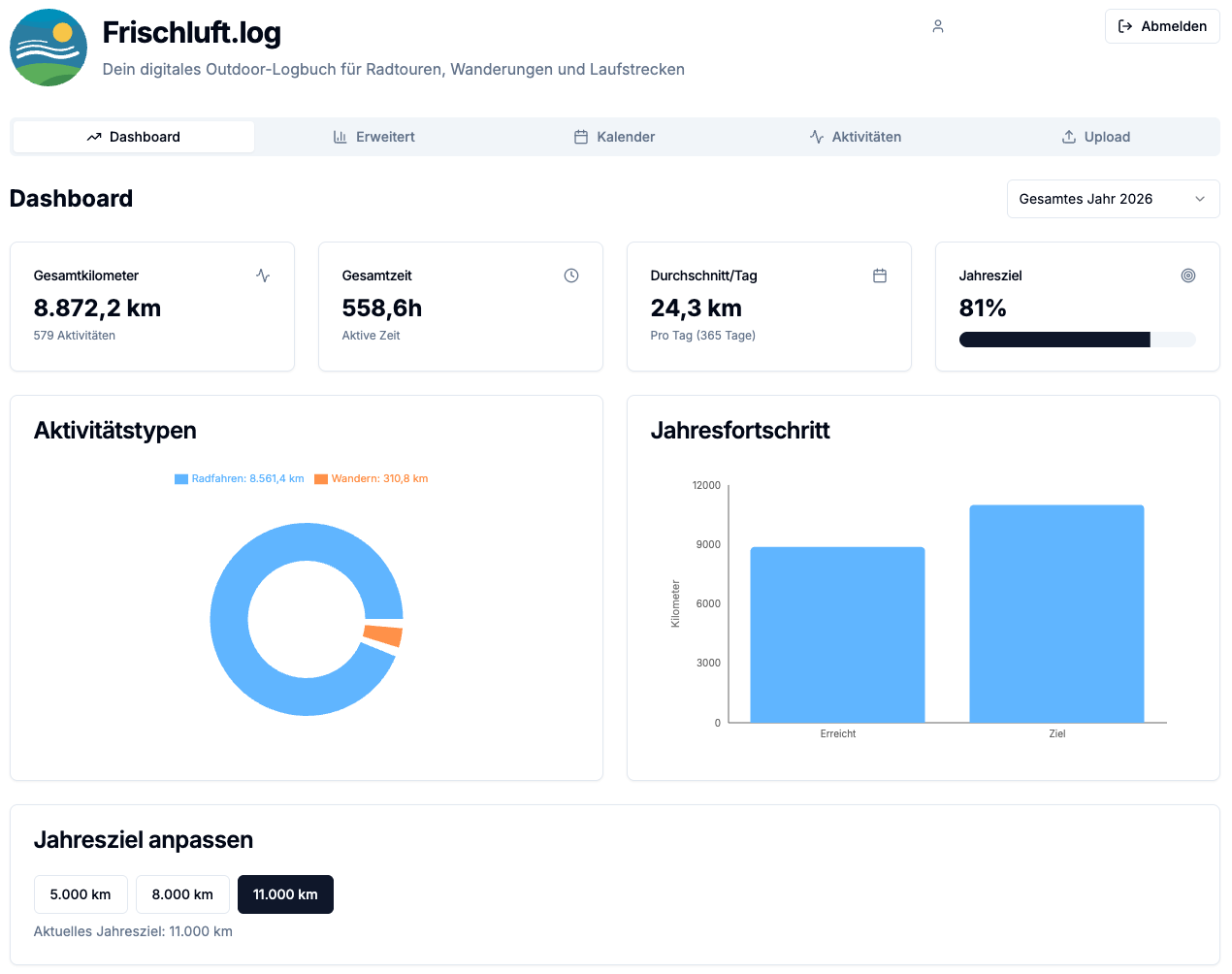This screenshot has height=974, width=1232.
Task: Click the target icon in Jahresziel card
Action: tap(1188, 276)
